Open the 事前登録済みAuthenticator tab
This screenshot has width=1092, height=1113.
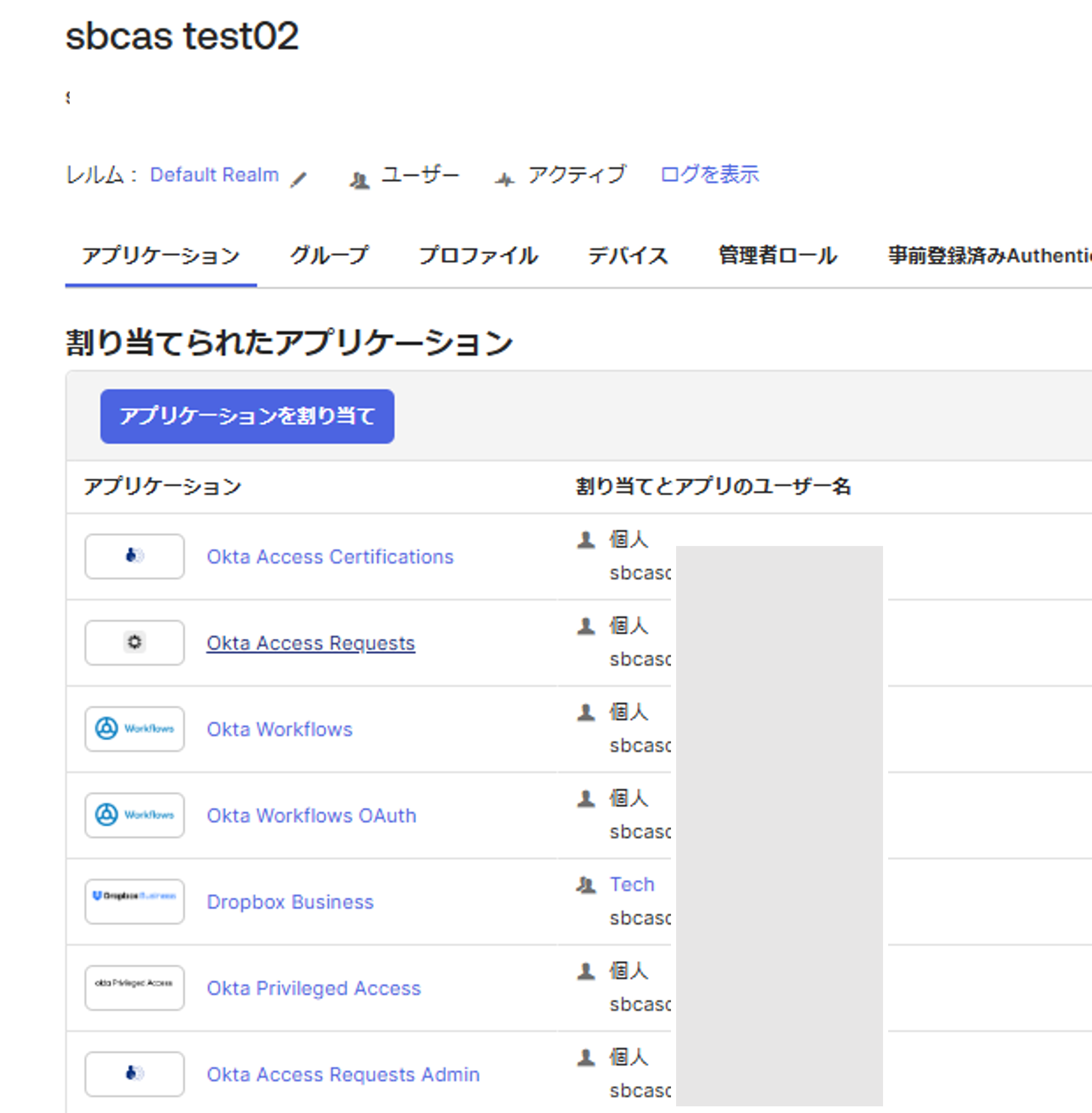[x=990, y=256]
